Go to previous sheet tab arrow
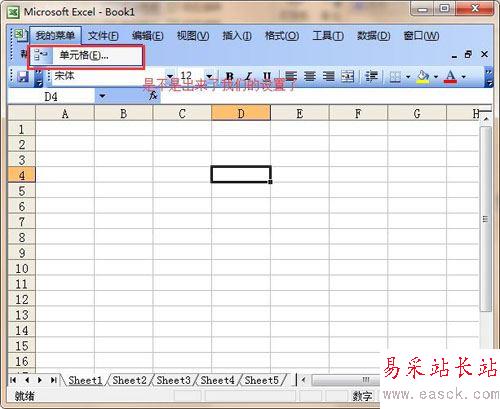500x409 pixels. (x=27, y=380)
